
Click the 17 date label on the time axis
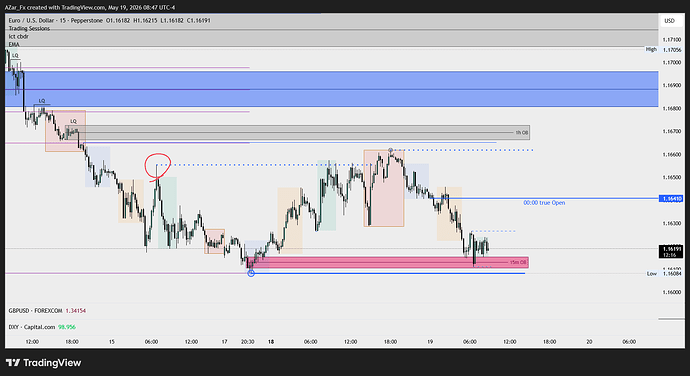(224, 342)
